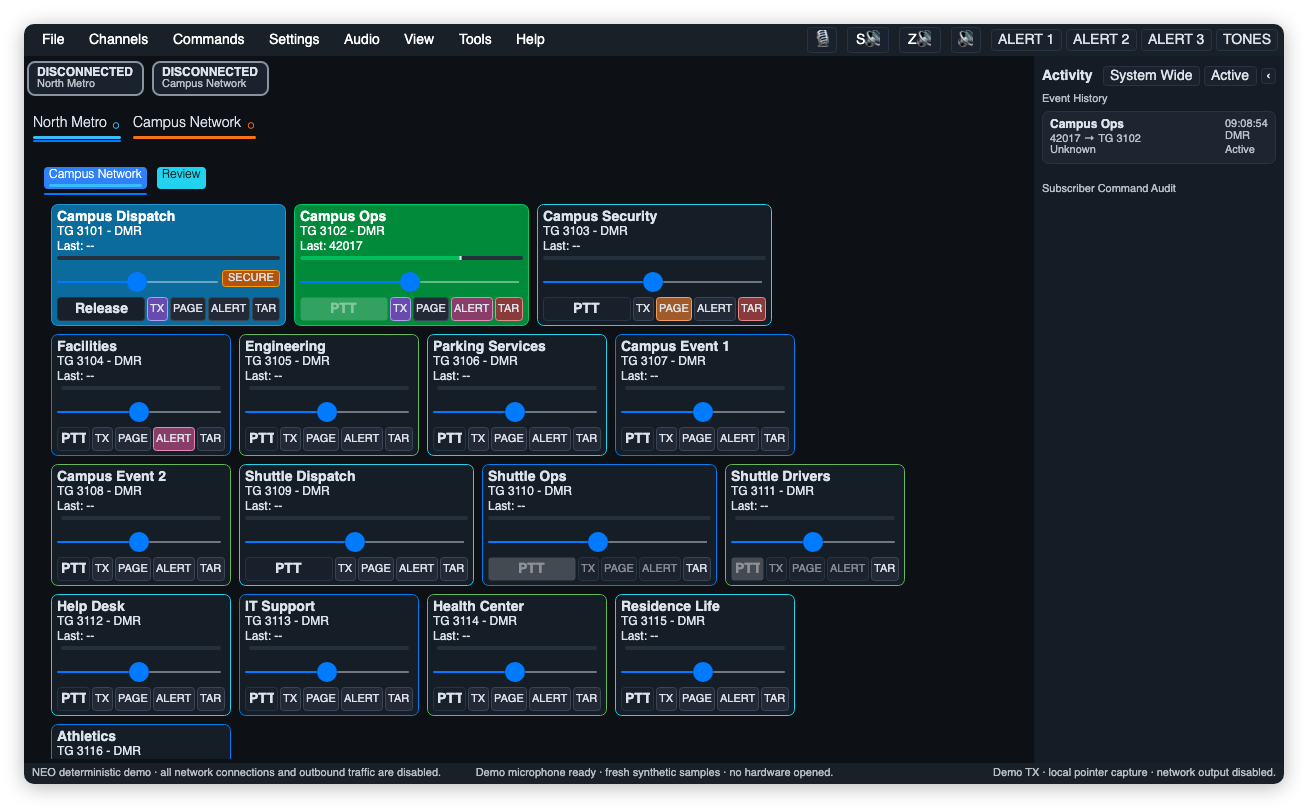This screenshot has width=1308, height=808.
Task: Click PAGE on the IT Support card
Action: (320, 698)
